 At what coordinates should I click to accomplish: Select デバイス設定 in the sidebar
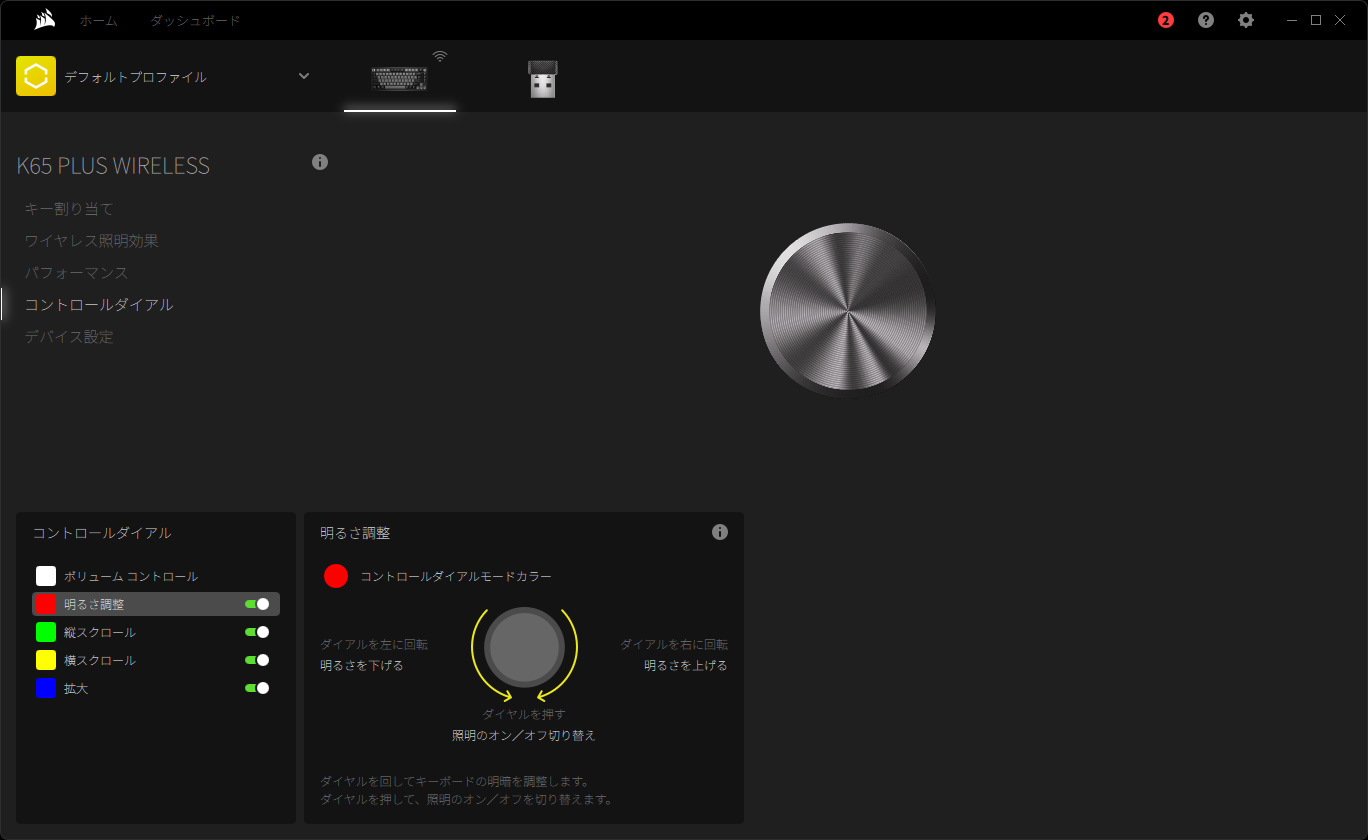(69, 337)
